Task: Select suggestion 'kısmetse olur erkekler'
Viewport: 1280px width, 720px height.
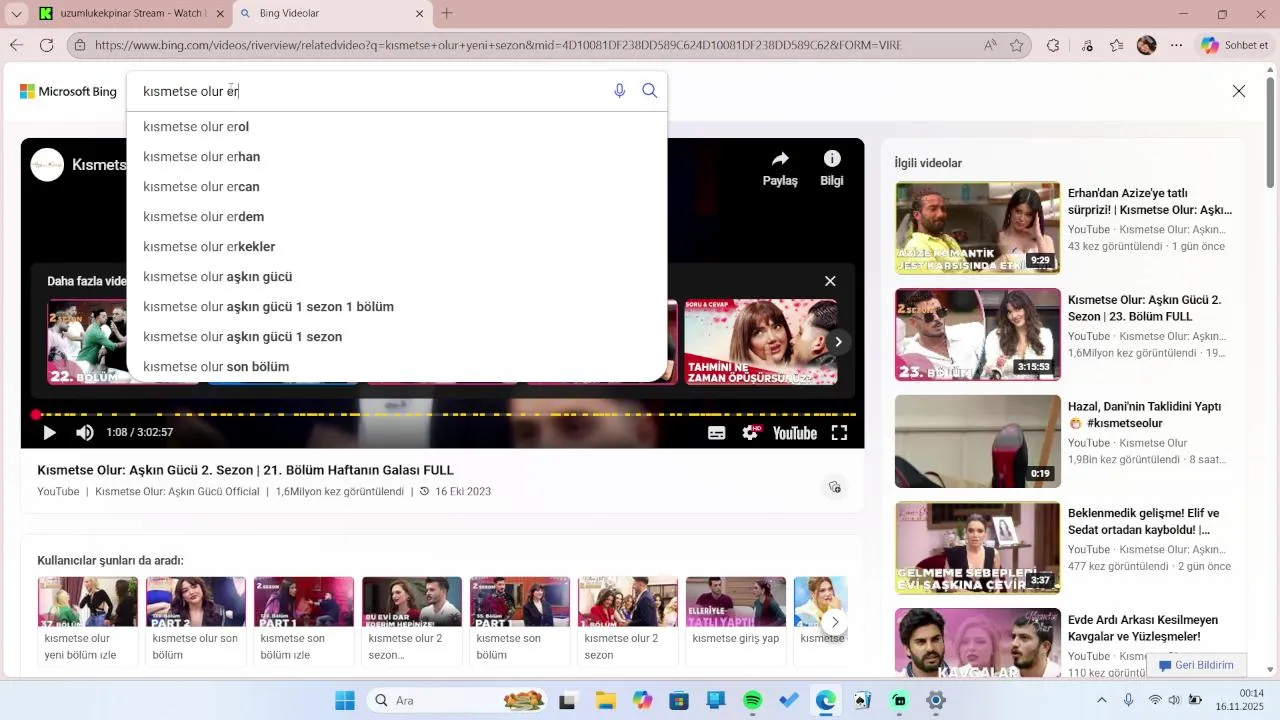Action: point(397,247)
